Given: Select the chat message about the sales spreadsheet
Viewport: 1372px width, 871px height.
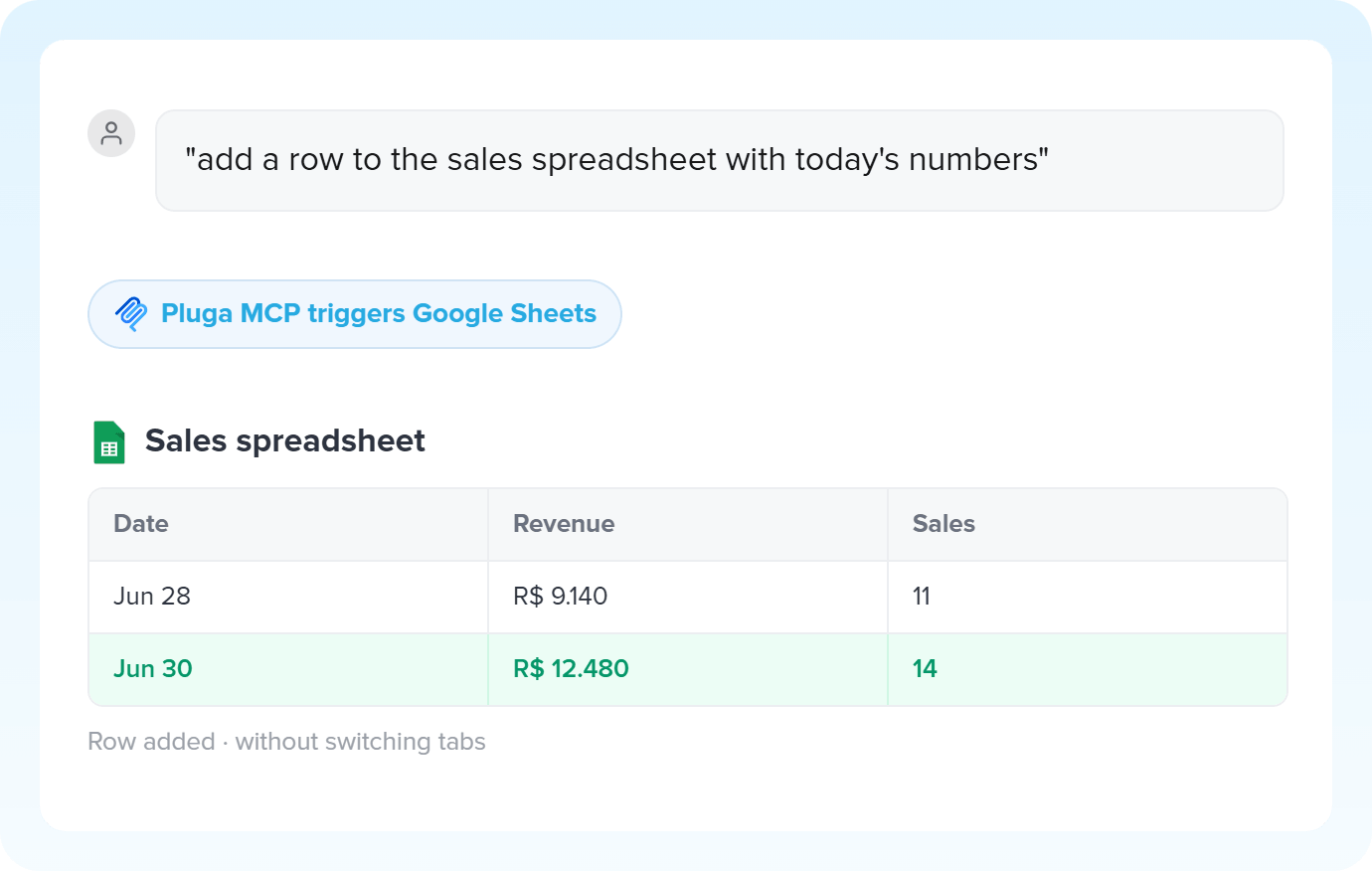Looking at the screenshot, I should point(720,160).
